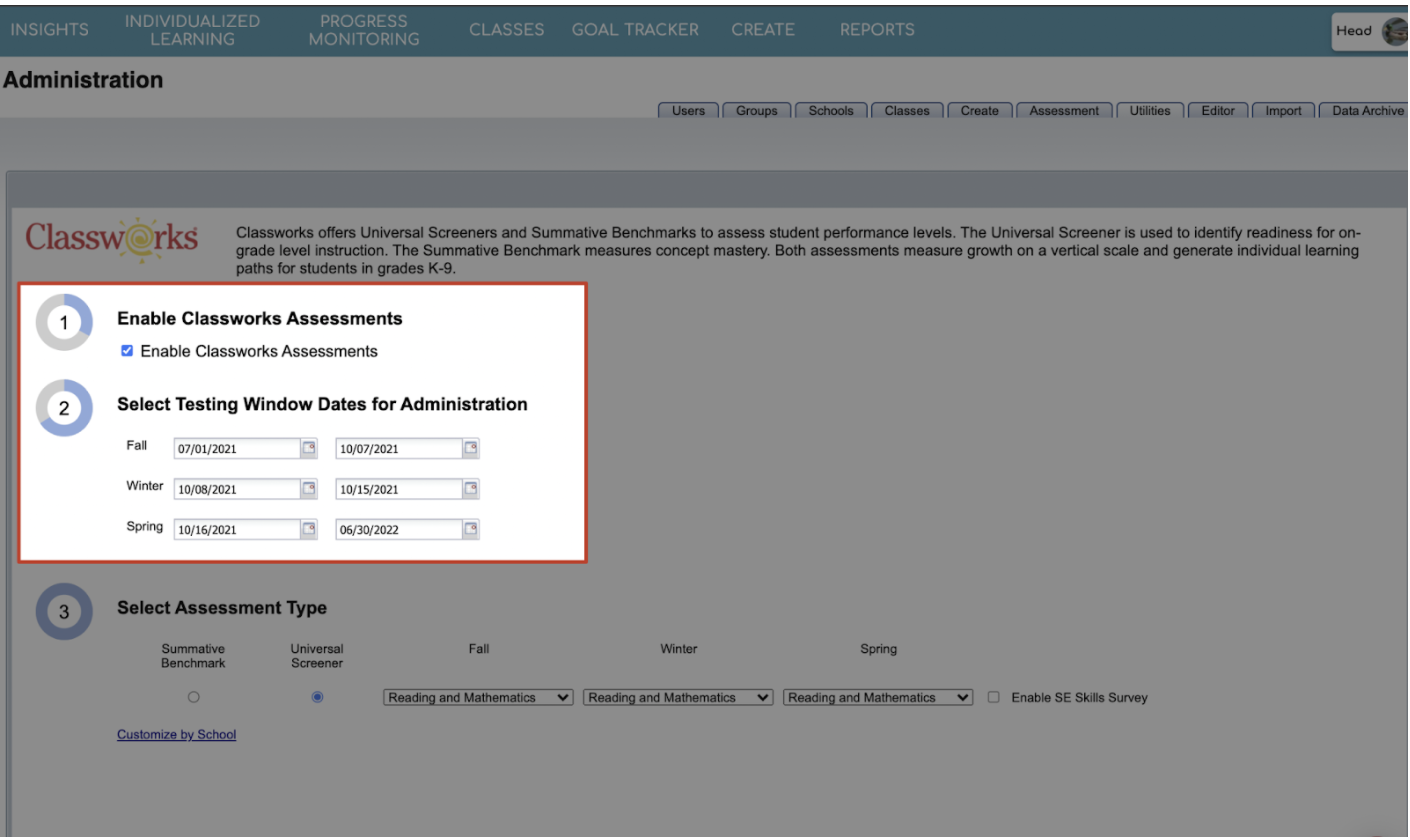
Task: Uncheck Enable Classworks Assessments checkbox
Action: 126,351
